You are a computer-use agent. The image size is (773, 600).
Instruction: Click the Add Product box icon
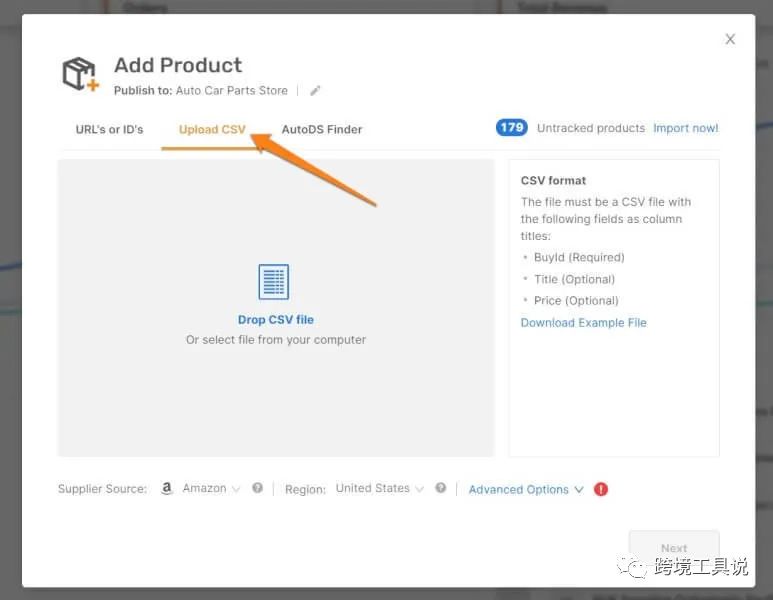80,74
